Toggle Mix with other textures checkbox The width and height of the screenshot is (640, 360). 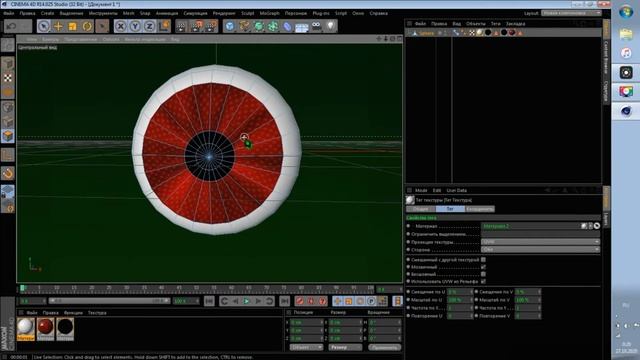(483, 260)
